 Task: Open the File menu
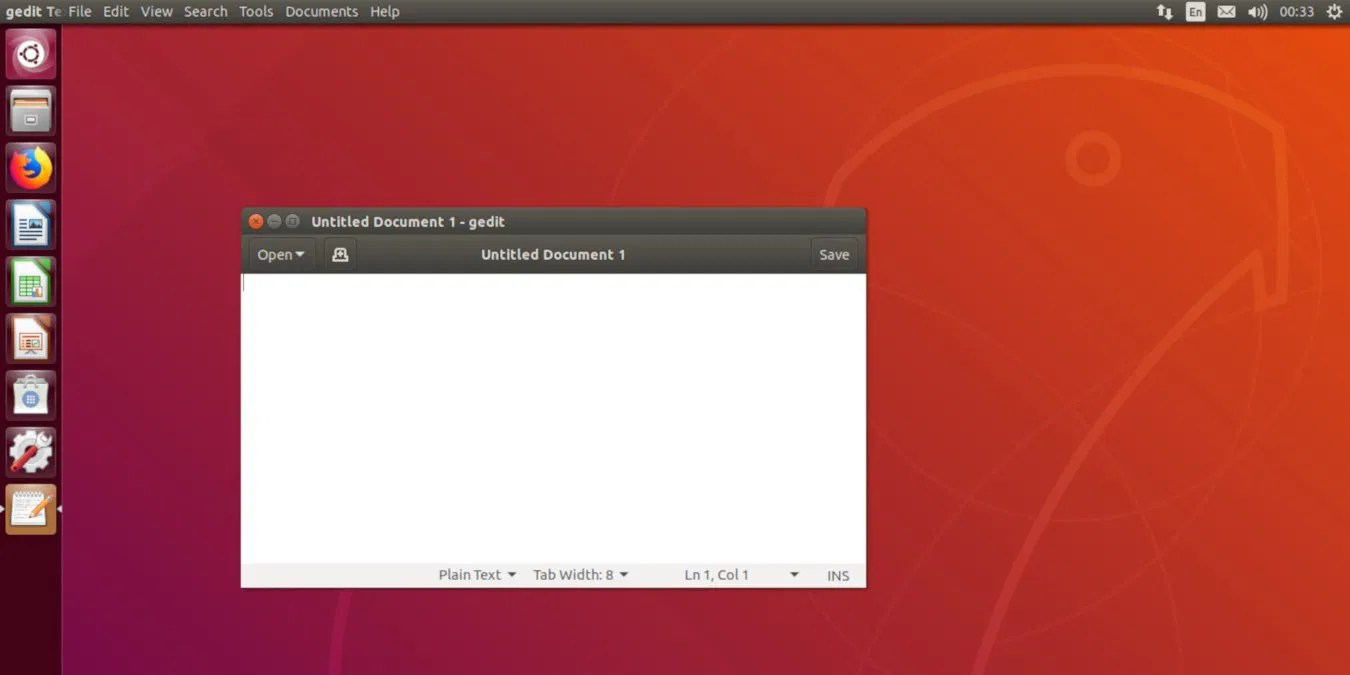tap(78, 11)
